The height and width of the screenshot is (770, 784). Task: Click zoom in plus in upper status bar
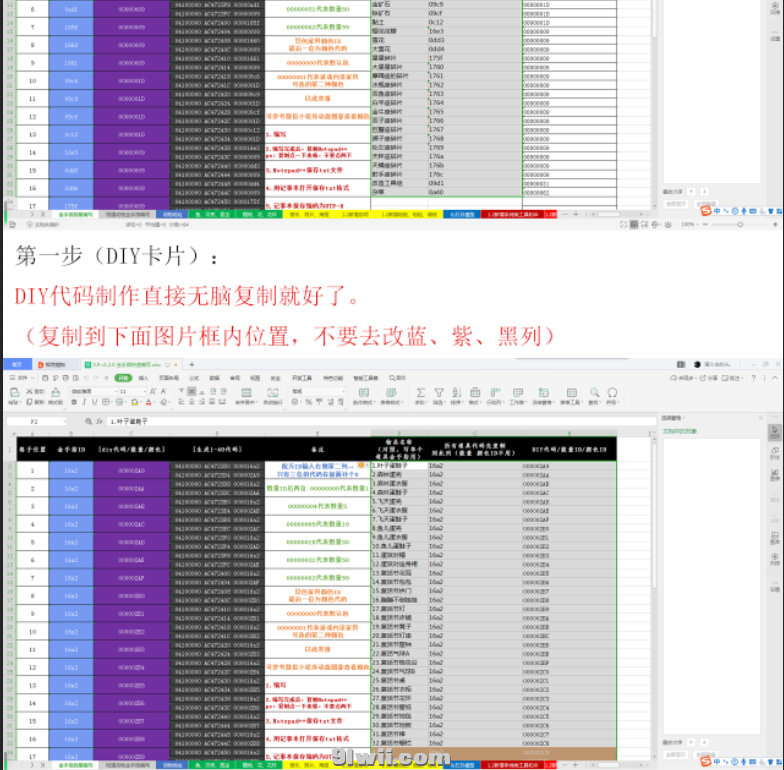(x=776, y=225)
